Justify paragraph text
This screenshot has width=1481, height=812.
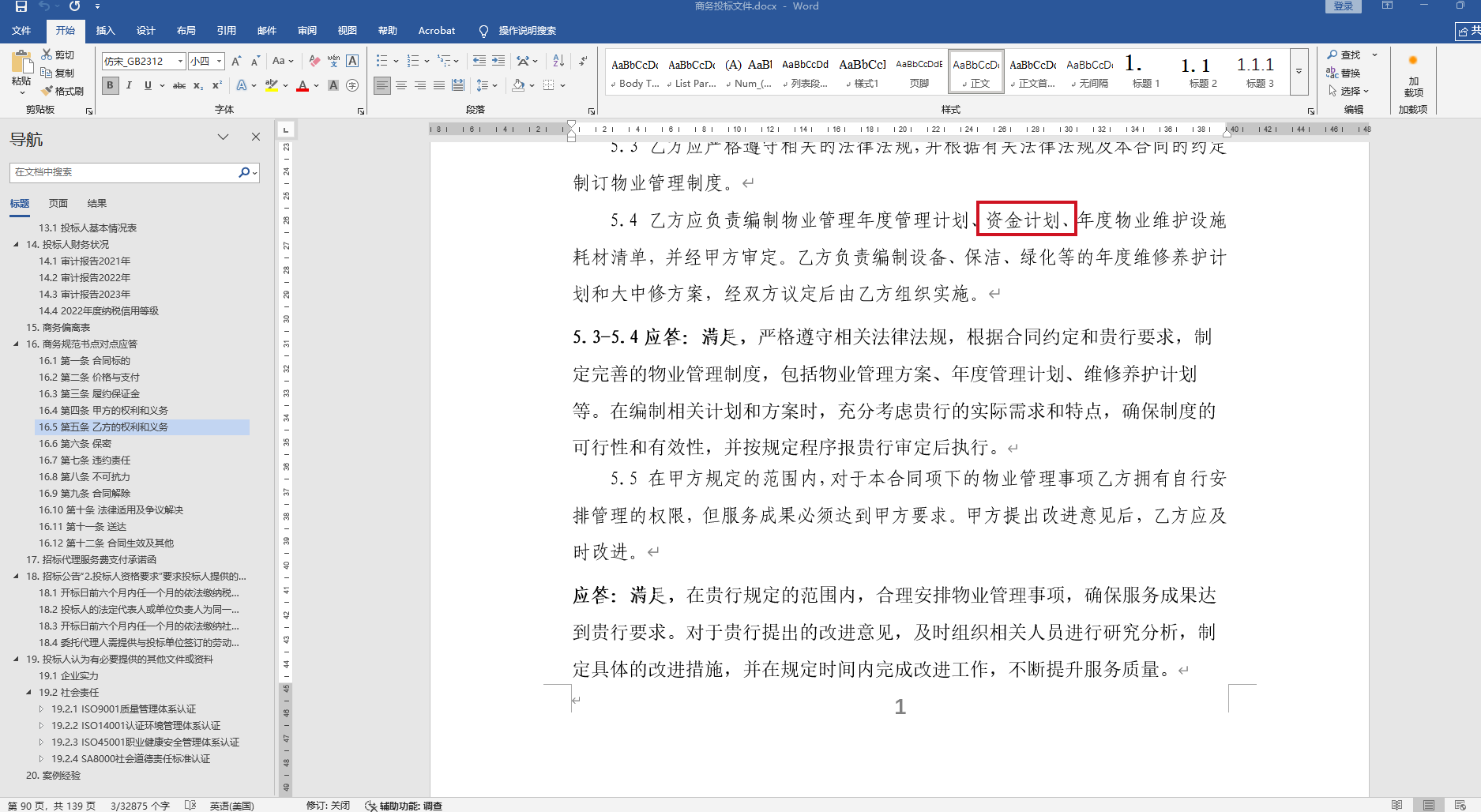click(x=439, y=85)
